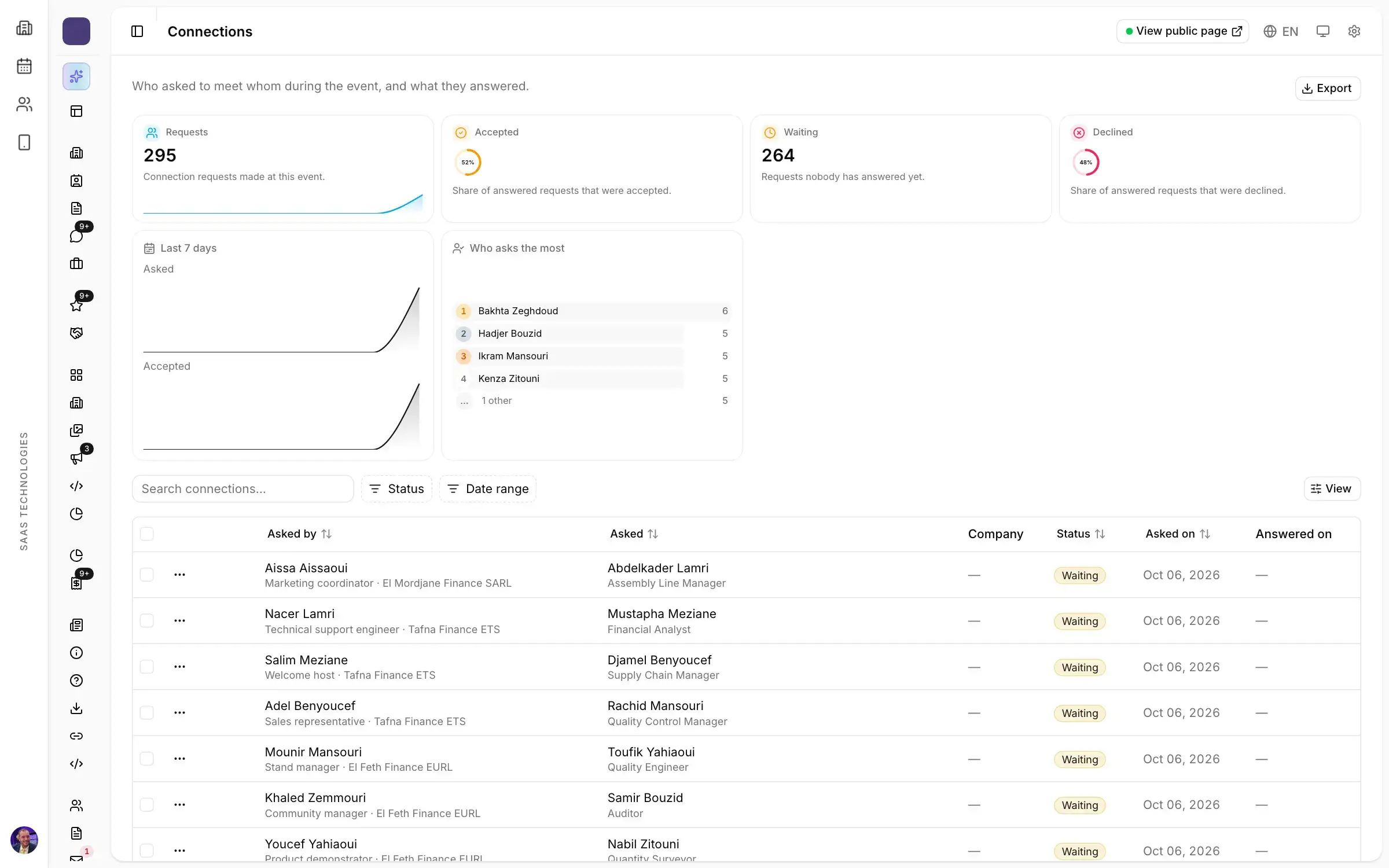Click the 52% accepted progress ring
This screenshot has width=1389, height=868.
point(468,163)
